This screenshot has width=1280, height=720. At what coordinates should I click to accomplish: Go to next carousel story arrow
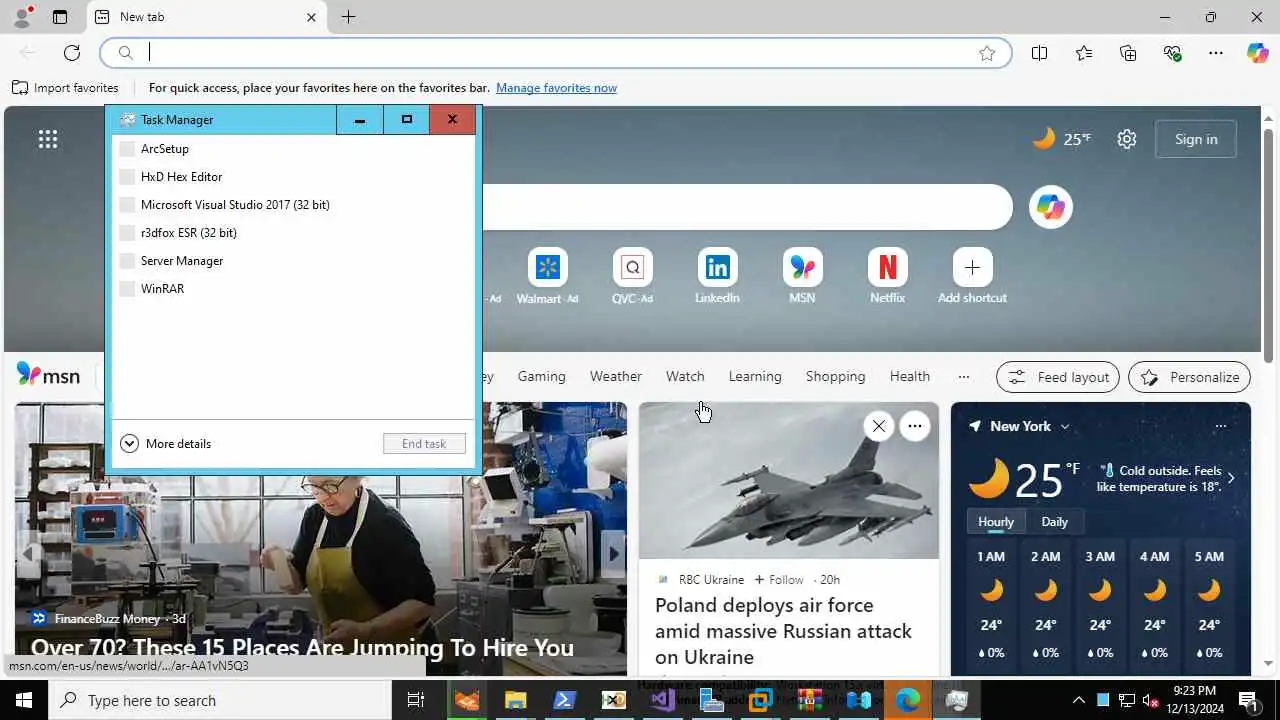point(613,552)
